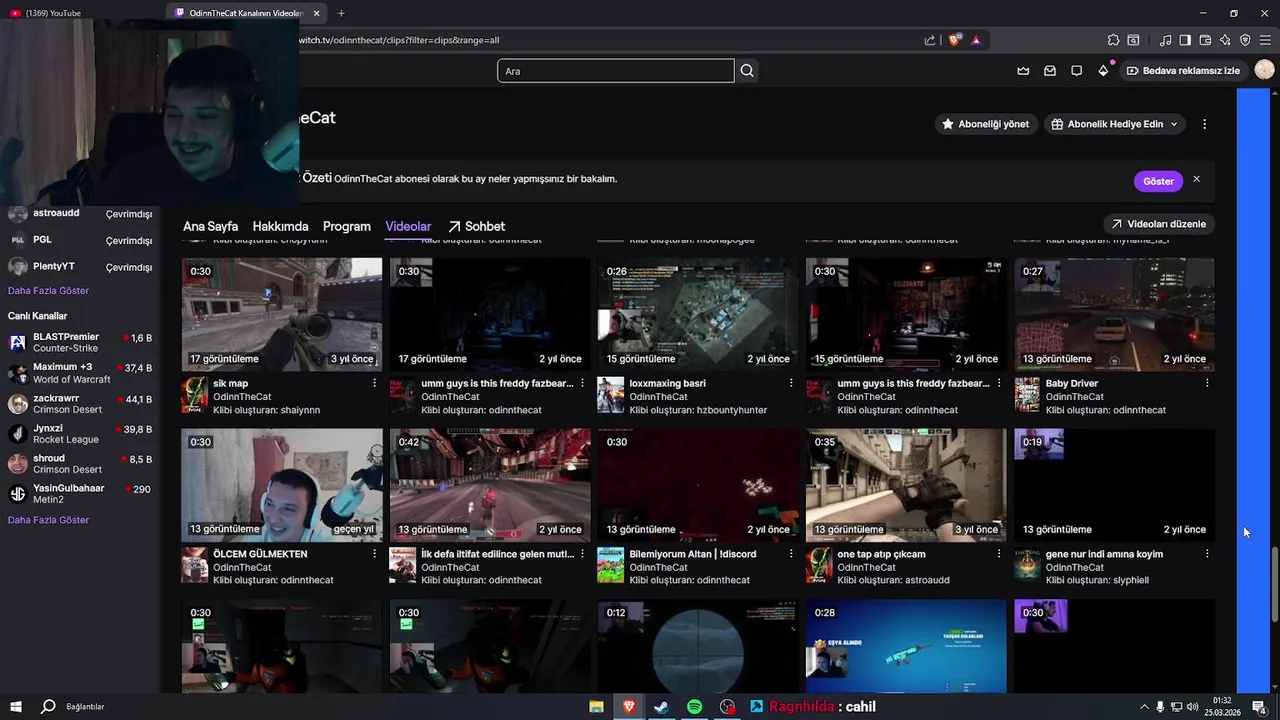This screenshot has width=1280, height=720.
Task: Open Sohbet pop-out tab
Action: pos(476,226)
